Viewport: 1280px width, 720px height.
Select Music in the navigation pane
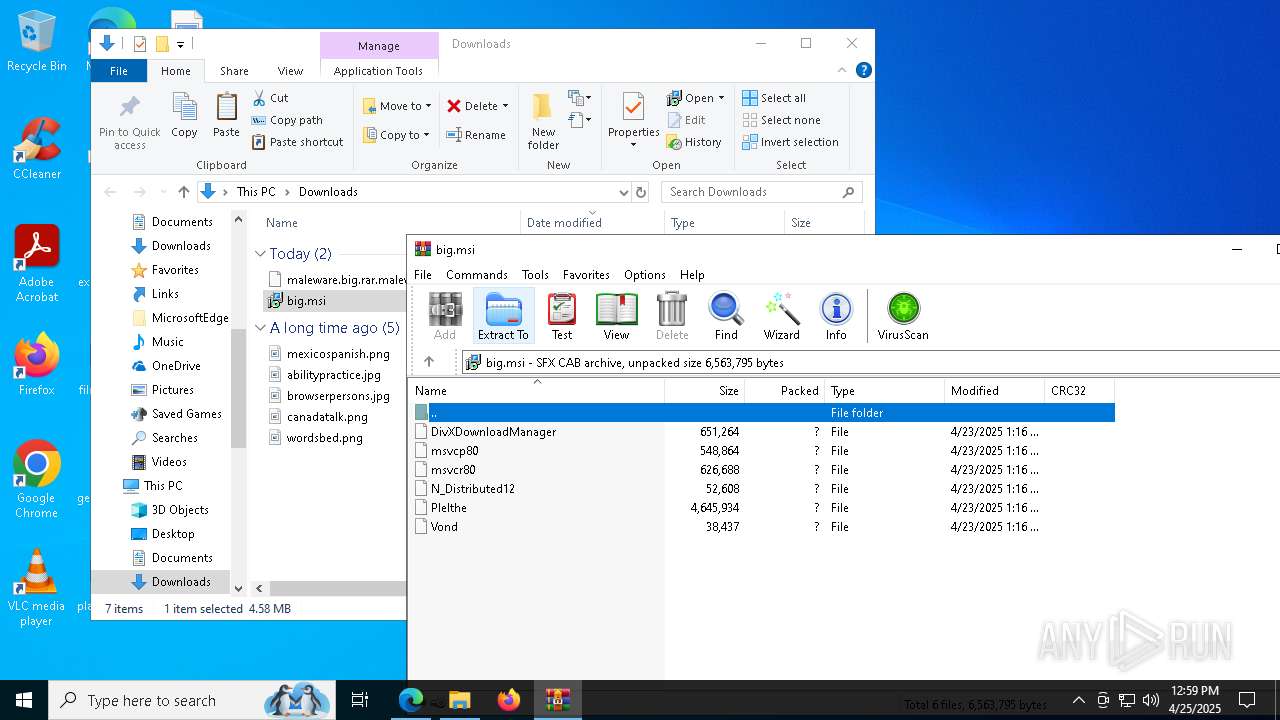point(167,342)
